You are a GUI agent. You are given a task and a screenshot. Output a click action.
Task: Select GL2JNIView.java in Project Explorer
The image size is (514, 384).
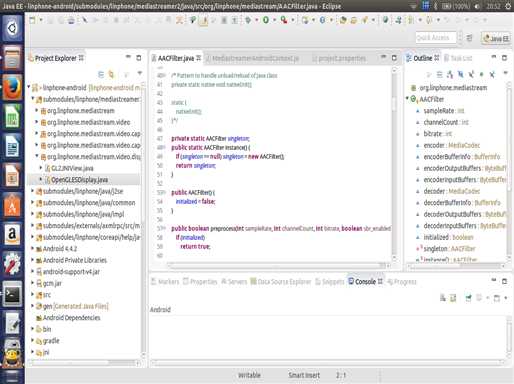coord(72,168)
